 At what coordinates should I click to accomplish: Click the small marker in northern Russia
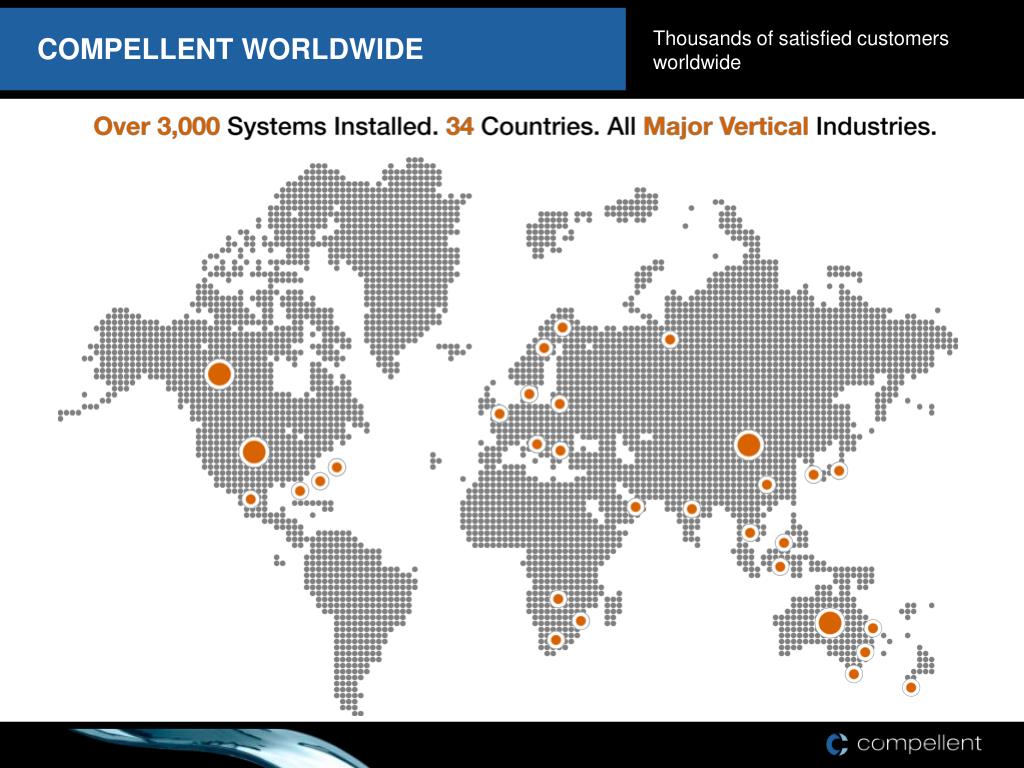pyautogui.click(x=669, y=340)
